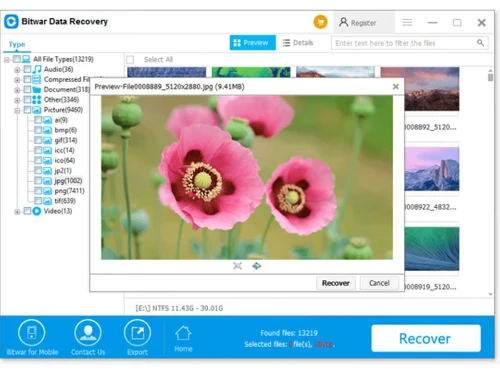Select the ai(9) tree item
Screen dimensions: 500x375
click(x=61, y=120)
